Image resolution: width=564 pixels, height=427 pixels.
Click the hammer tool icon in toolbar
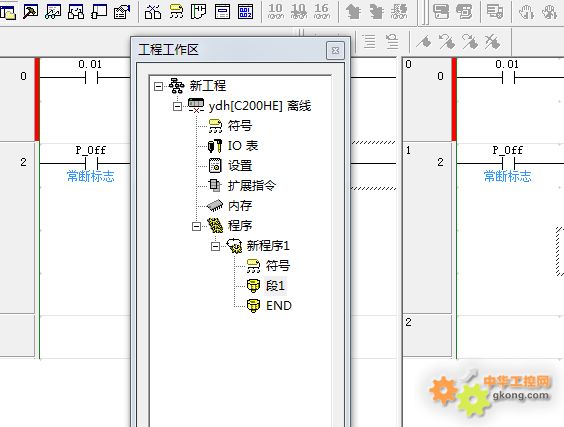30,12
